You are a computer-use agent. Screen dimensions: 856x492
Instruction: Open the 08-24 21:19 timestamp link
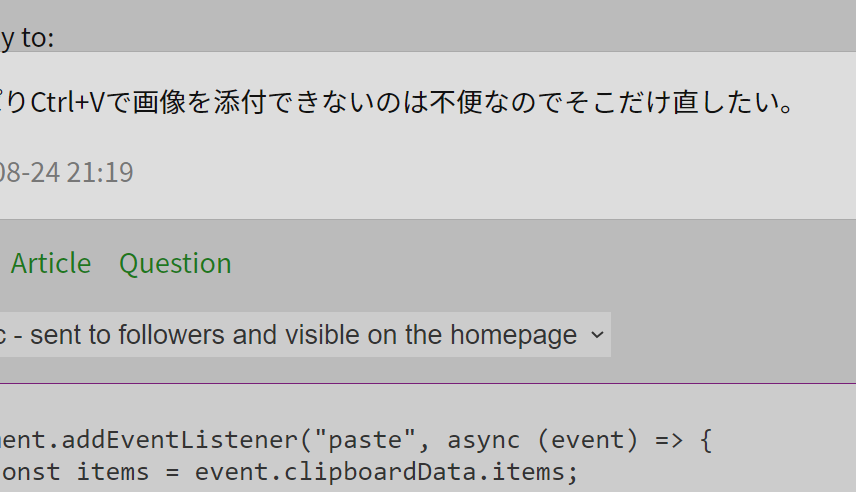(x=66, y=173)
